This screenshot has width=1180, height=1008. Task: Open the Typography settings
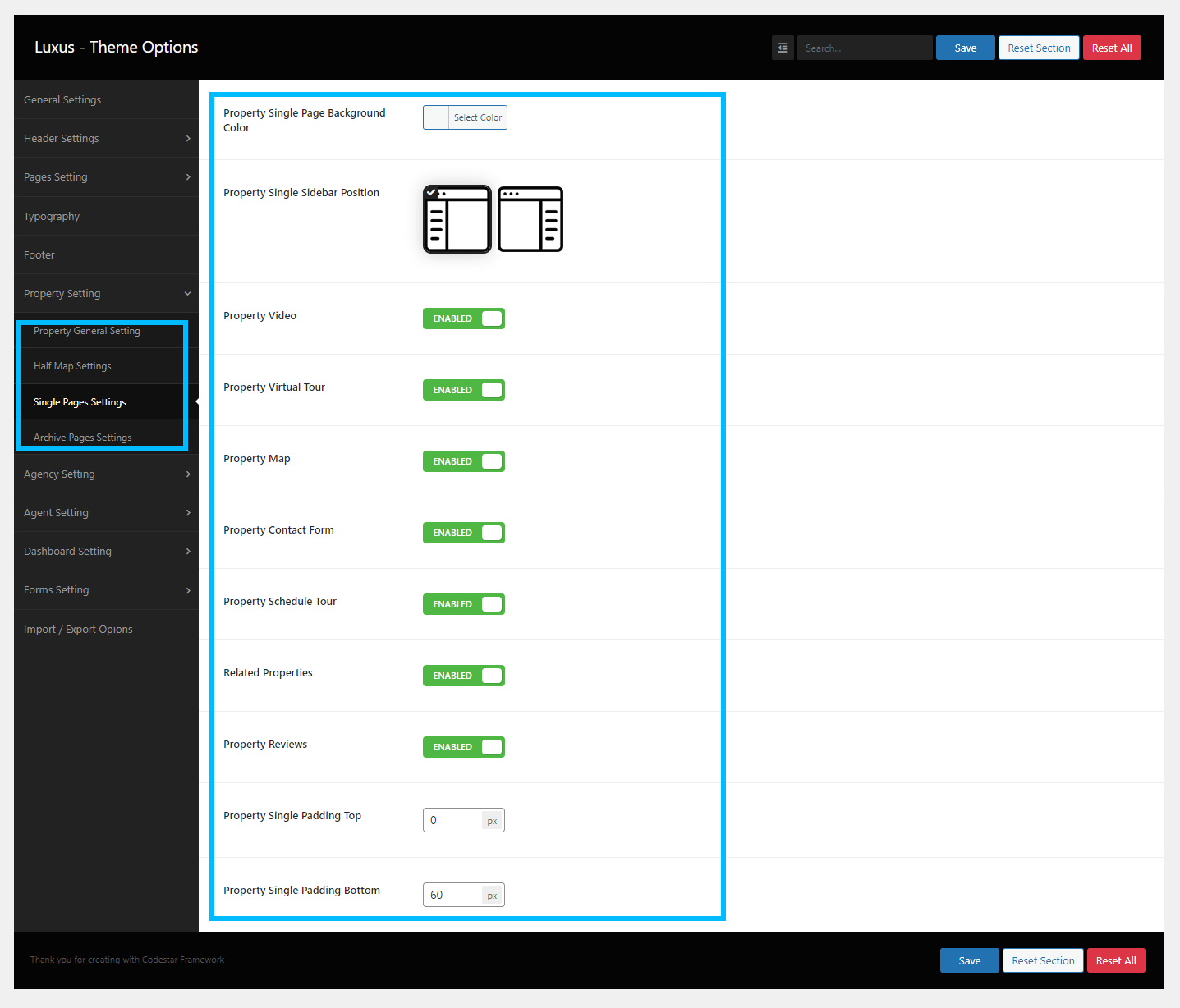pos(52,217)
